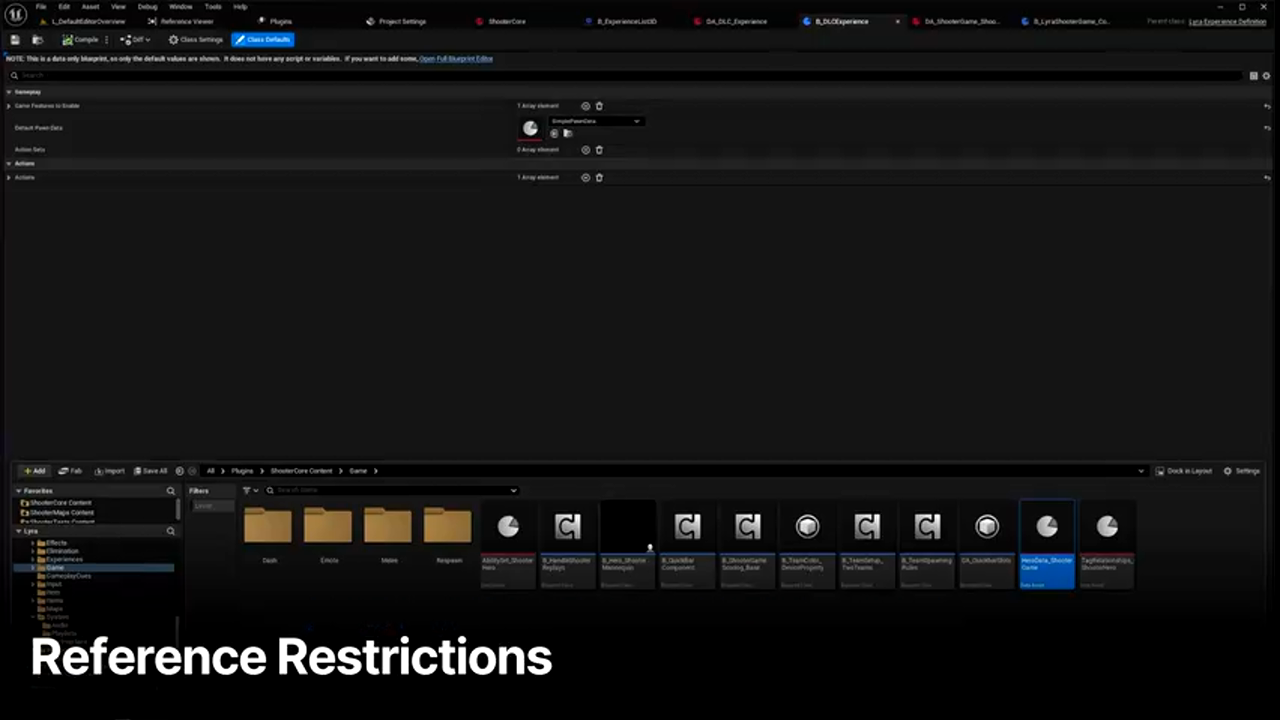Expand Game Features to Enable property
The height and width of the screenshot is (720, 1280).
click(x=9, y=106)
